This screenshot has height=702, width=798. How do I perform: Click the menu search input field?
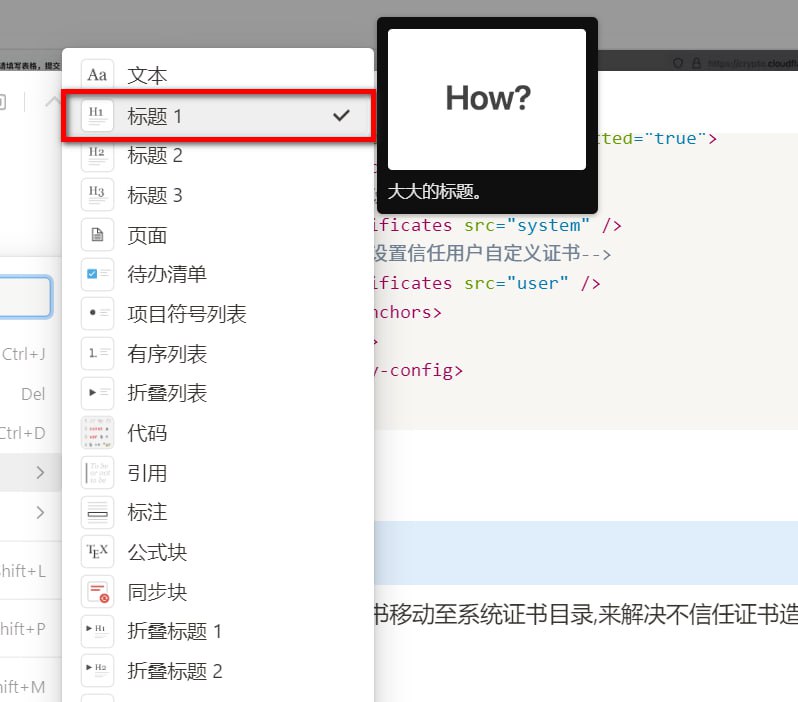pyautogui.click(x=24, y=298)
